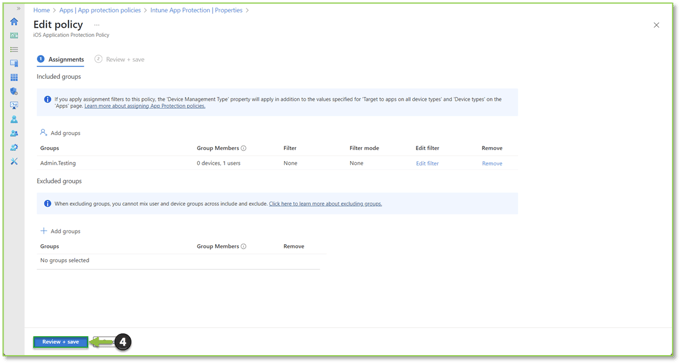This screenshot has width=681, height=364.
Task: Open the Devices sidebar icon
Action: (14, 63)
